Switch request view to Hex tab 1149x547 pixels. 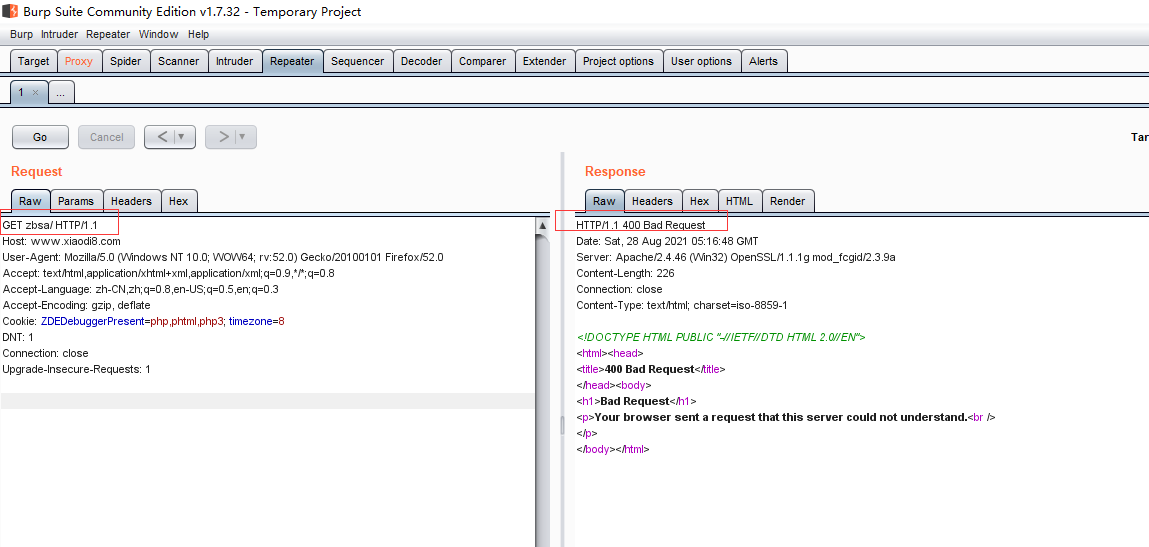click(x=179, y=201)
